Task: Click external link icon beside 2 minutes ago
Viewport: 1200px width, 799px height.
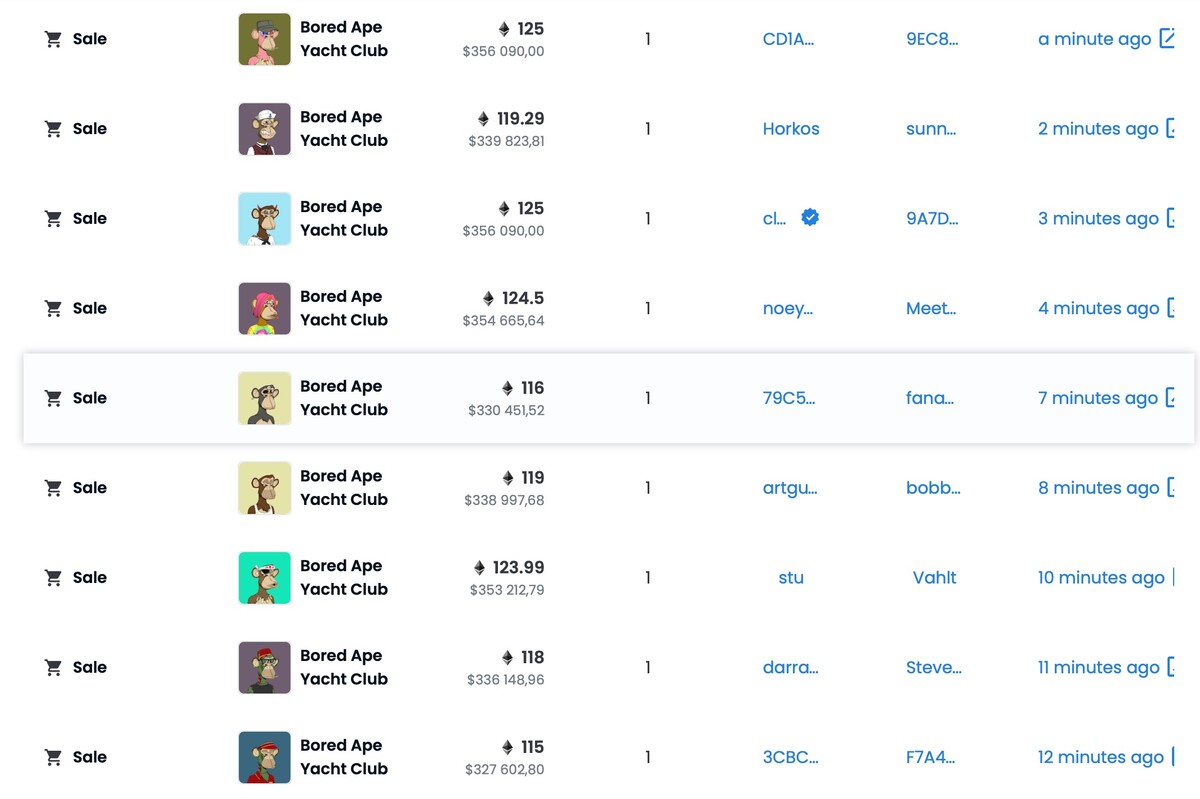Action: 1170,129
